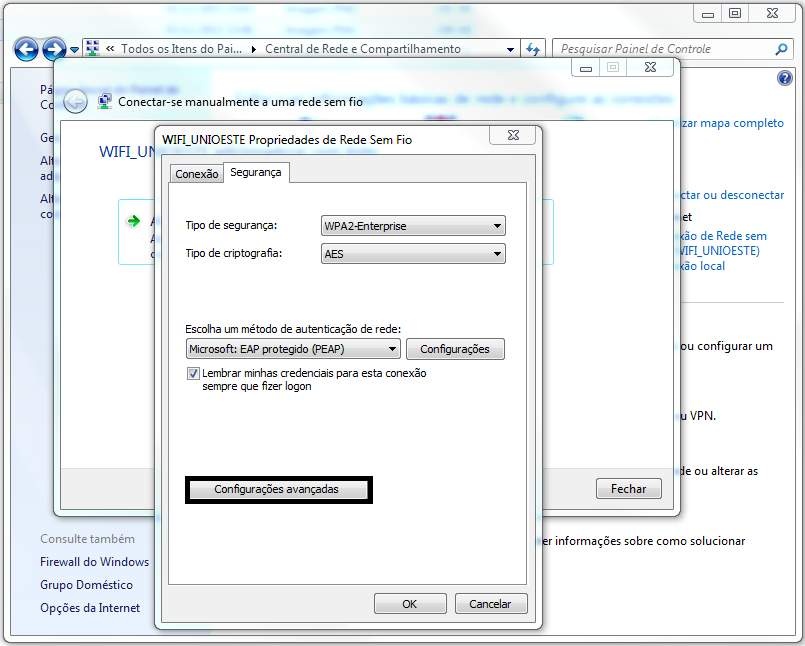The image size is (805, 646).
Task: Select the Segurança tab
Action: click(256, 173)
